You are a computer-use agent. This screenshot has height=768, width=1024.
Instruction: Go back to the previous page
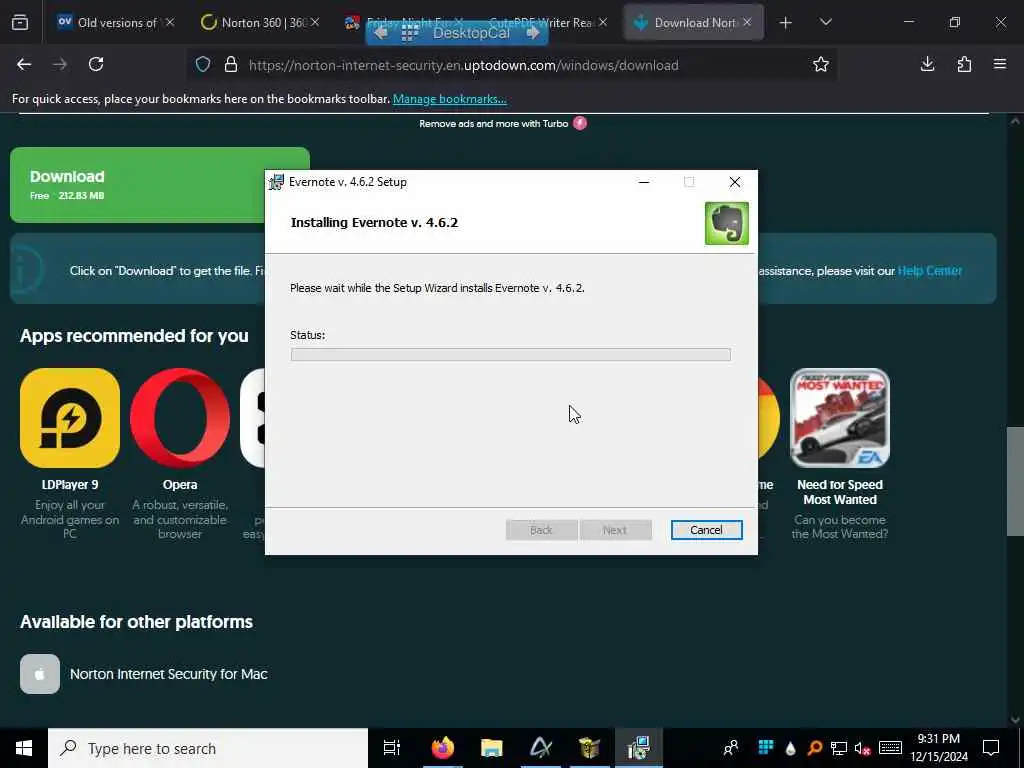(x=24, y=64)
